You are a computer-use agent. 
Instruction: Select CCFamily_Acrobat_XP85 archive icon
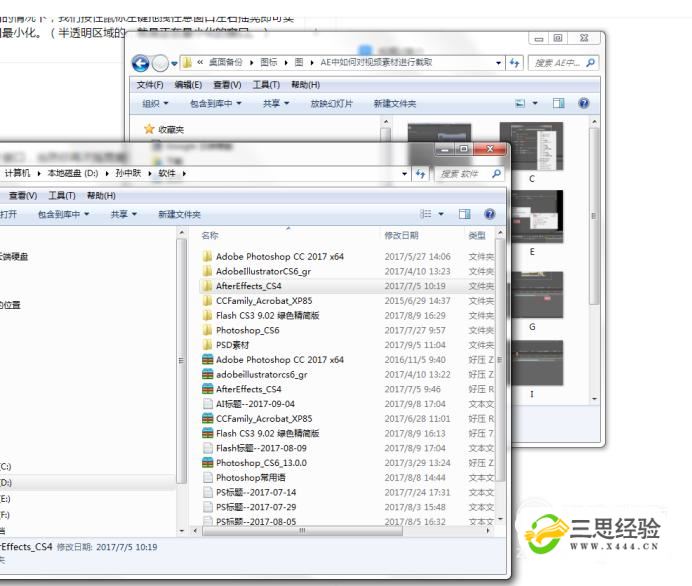tap(207, 418)
